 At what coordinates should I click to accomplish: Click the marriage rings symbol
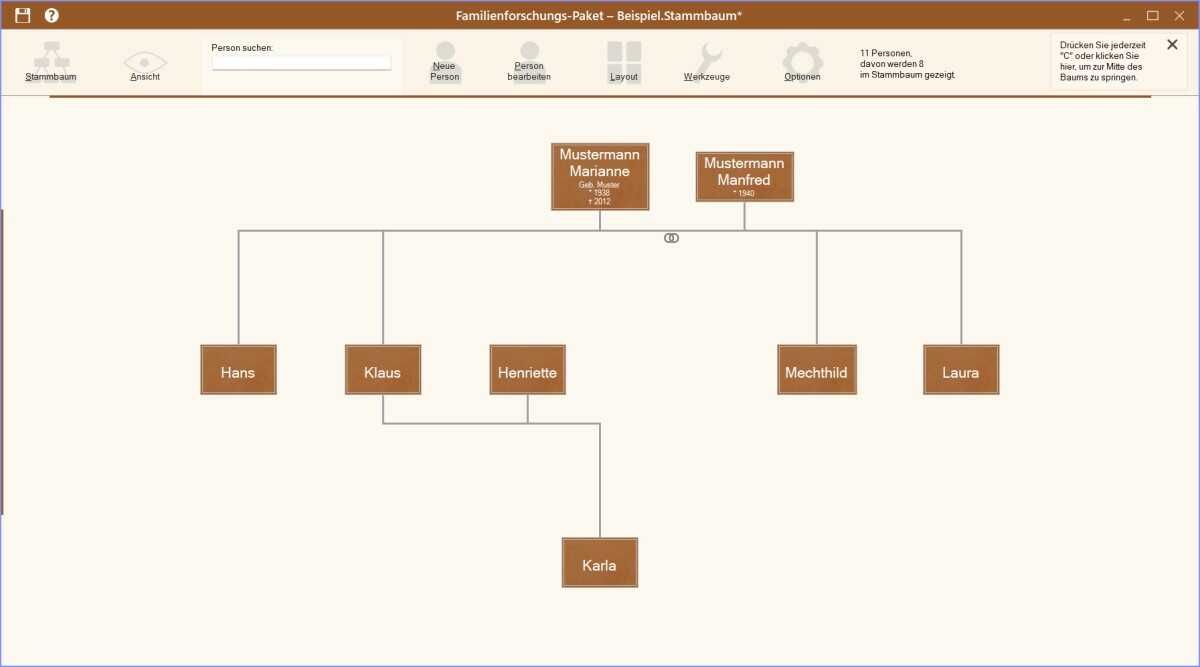click(x=672, y=238)
